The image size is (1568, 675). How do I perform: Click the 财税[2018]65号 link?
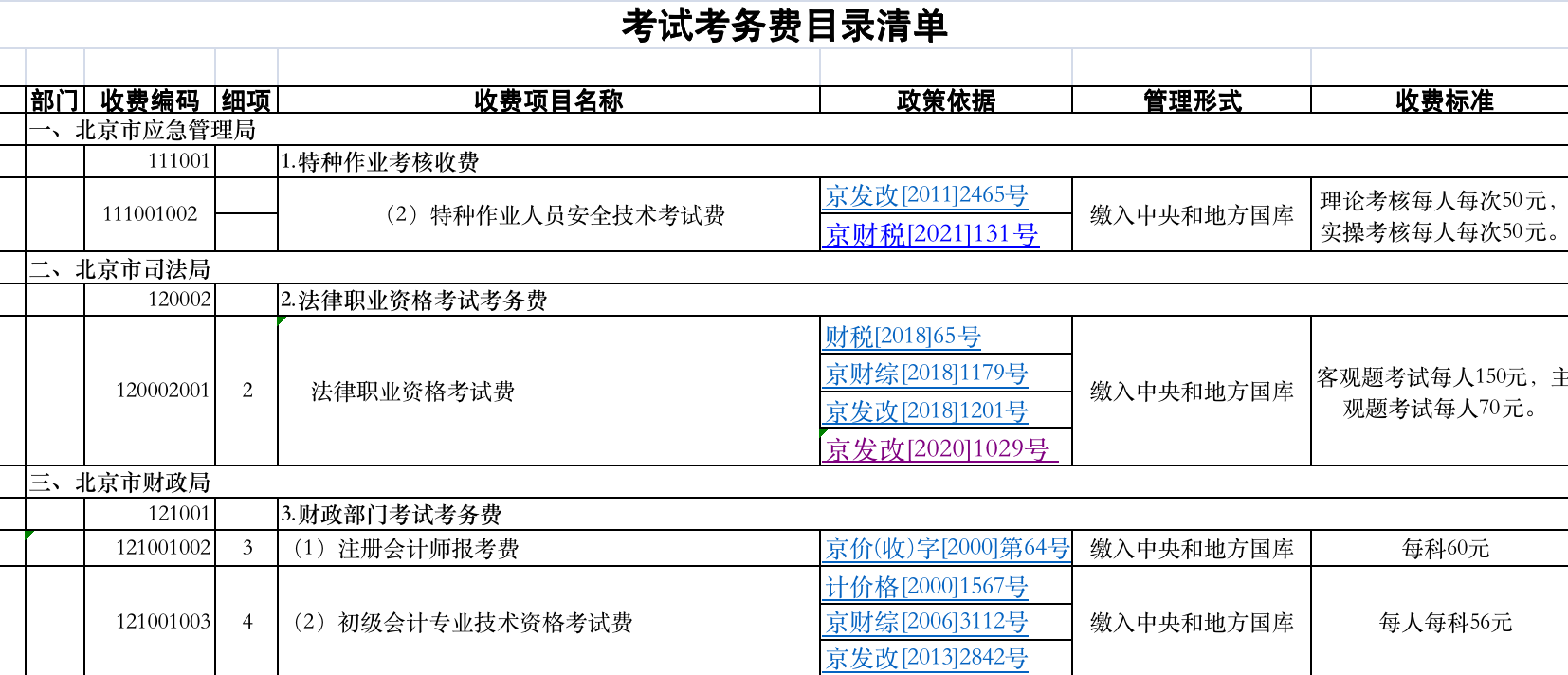902,337
